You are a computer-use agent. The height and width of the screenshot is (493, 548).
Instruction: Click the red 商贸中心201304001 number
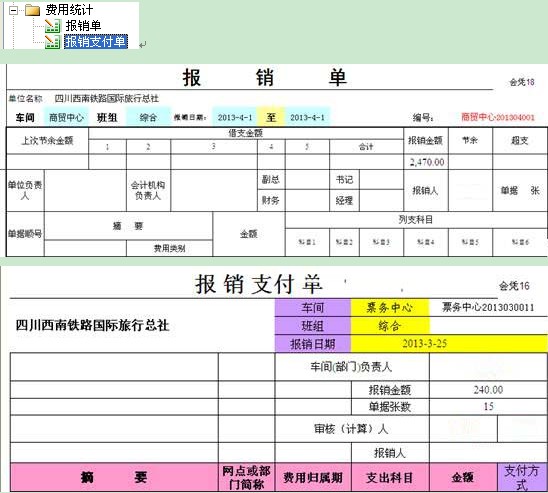(498, 117)
